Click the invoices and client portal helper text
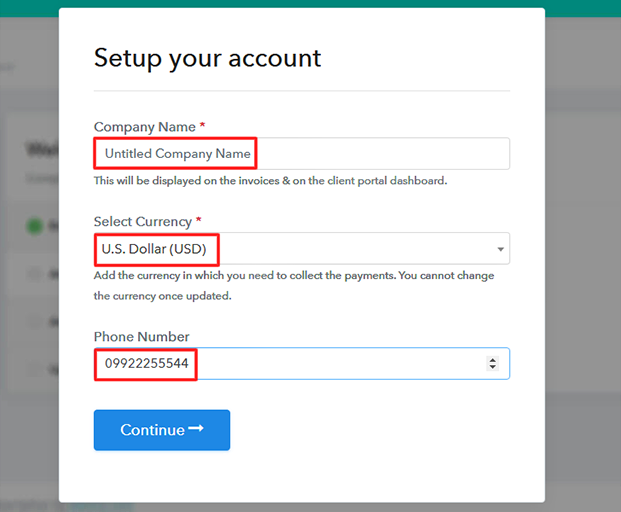 pyautogui.click(x=270, y=181)
